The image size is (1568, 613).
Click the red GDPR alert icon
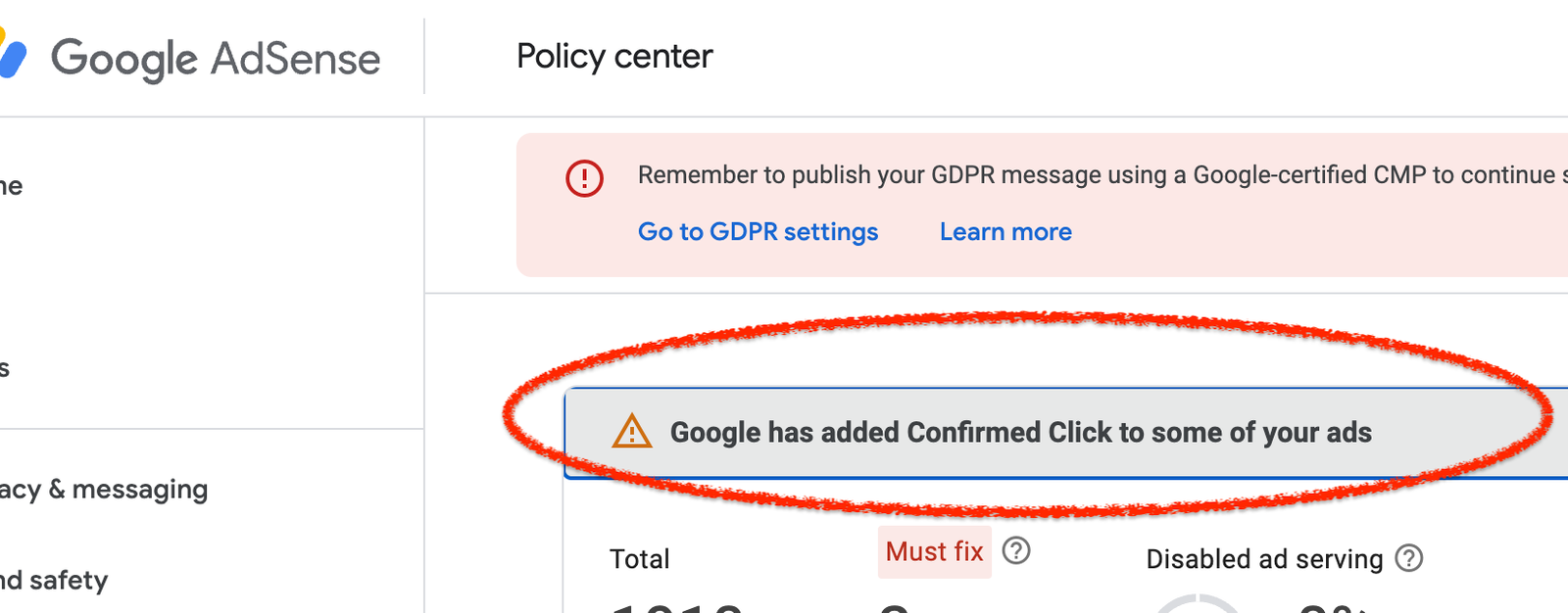click(584, 177)
